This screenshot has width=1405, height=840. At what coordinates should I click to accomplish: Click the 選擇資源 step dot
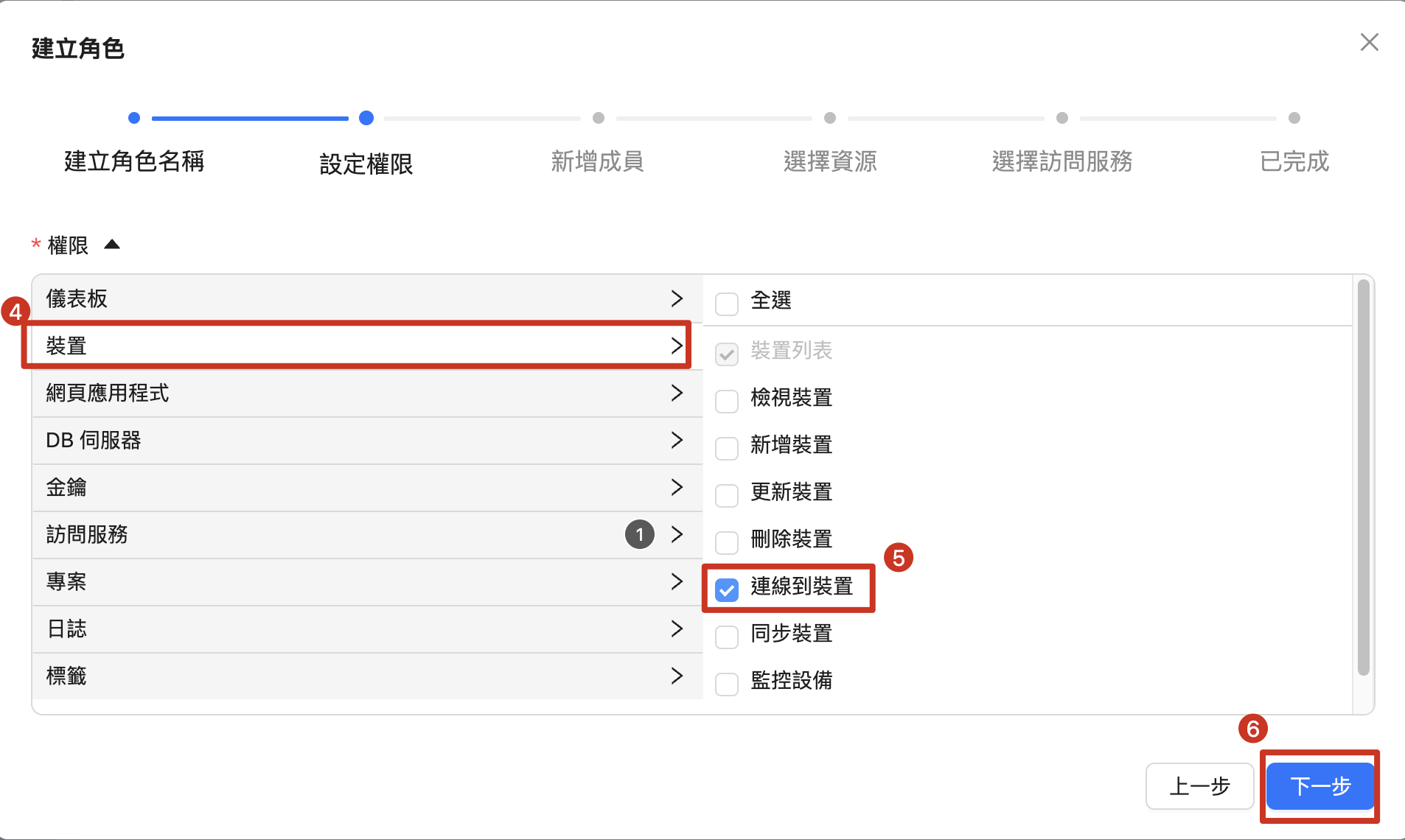pos(830,118)
